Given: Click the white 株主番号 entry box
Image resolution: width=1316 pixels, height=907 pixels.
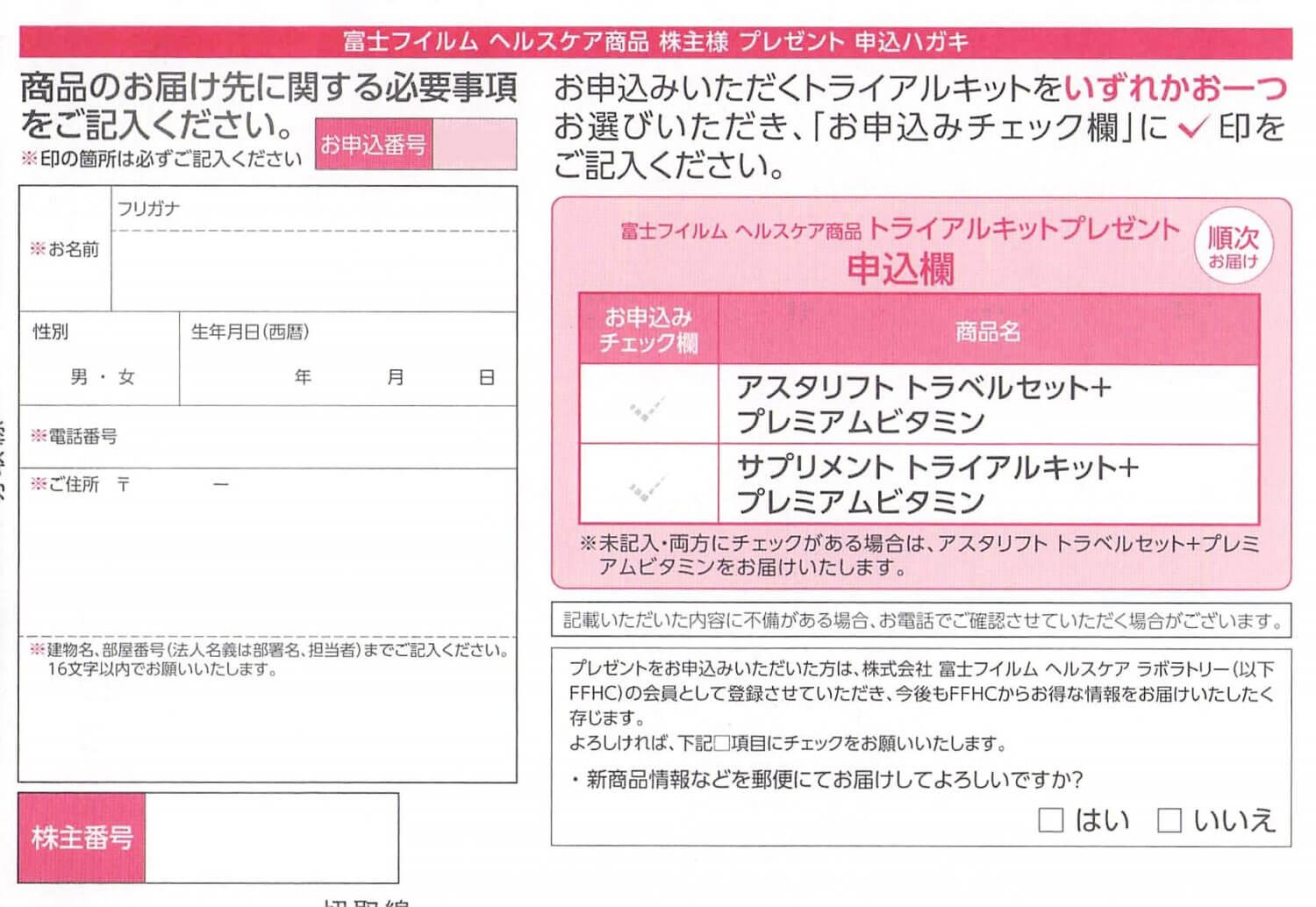Looking at the screenshot, I should tap(270, 838).
